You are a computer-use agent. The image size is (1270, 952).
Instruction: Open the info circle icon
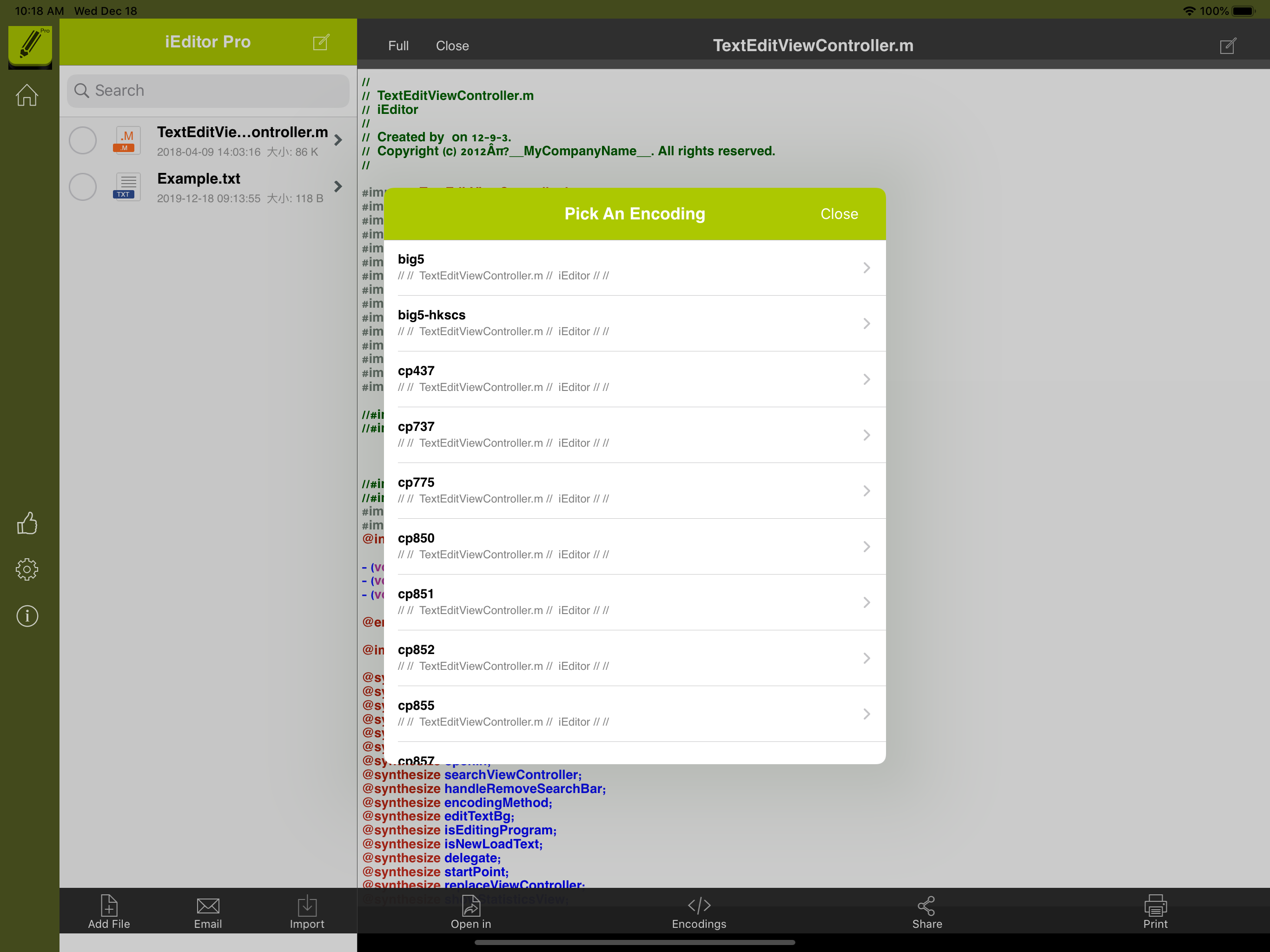(27, 616)
